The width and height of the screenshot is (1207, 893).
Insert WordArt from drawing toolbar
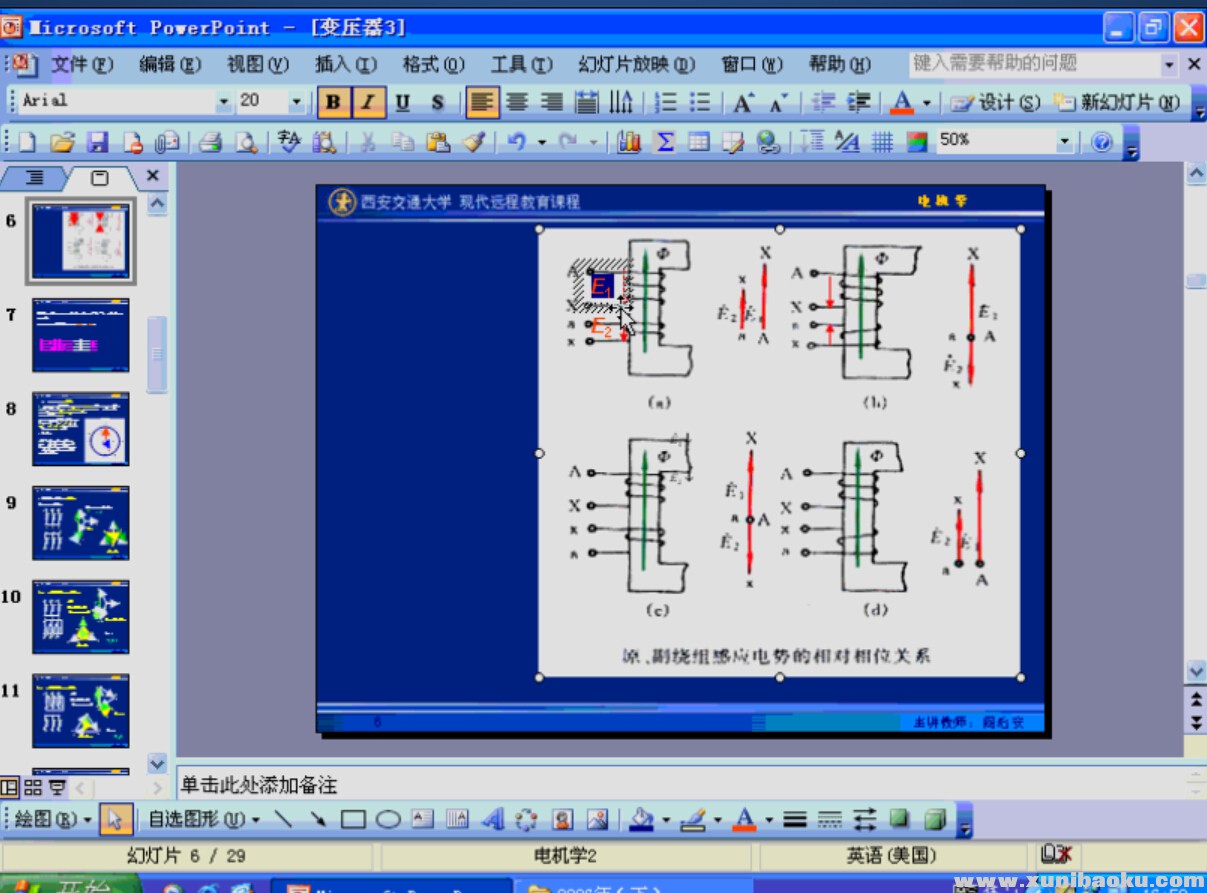coord(492,820)
